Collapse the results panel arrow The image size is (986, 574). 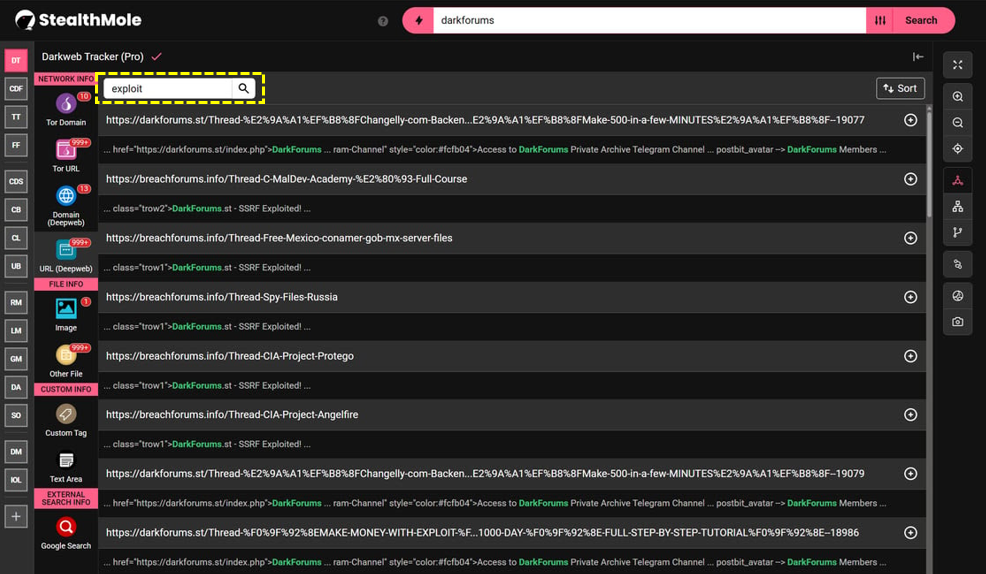[917, 57]
